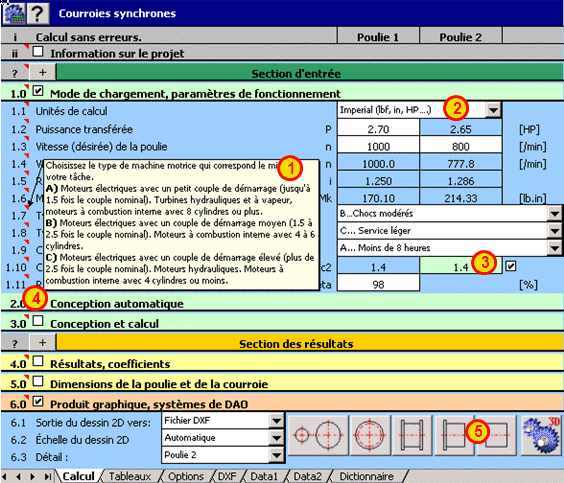Draw the two-pulley front view drawing icon
The width and height of the screenshot is (564, 483).
[x=318, y=435]
